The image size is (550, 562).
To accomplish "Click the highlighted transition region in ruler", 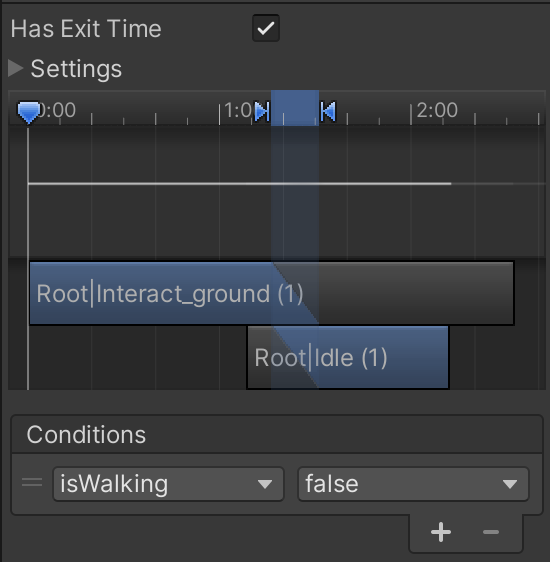I will pos(295,108).
